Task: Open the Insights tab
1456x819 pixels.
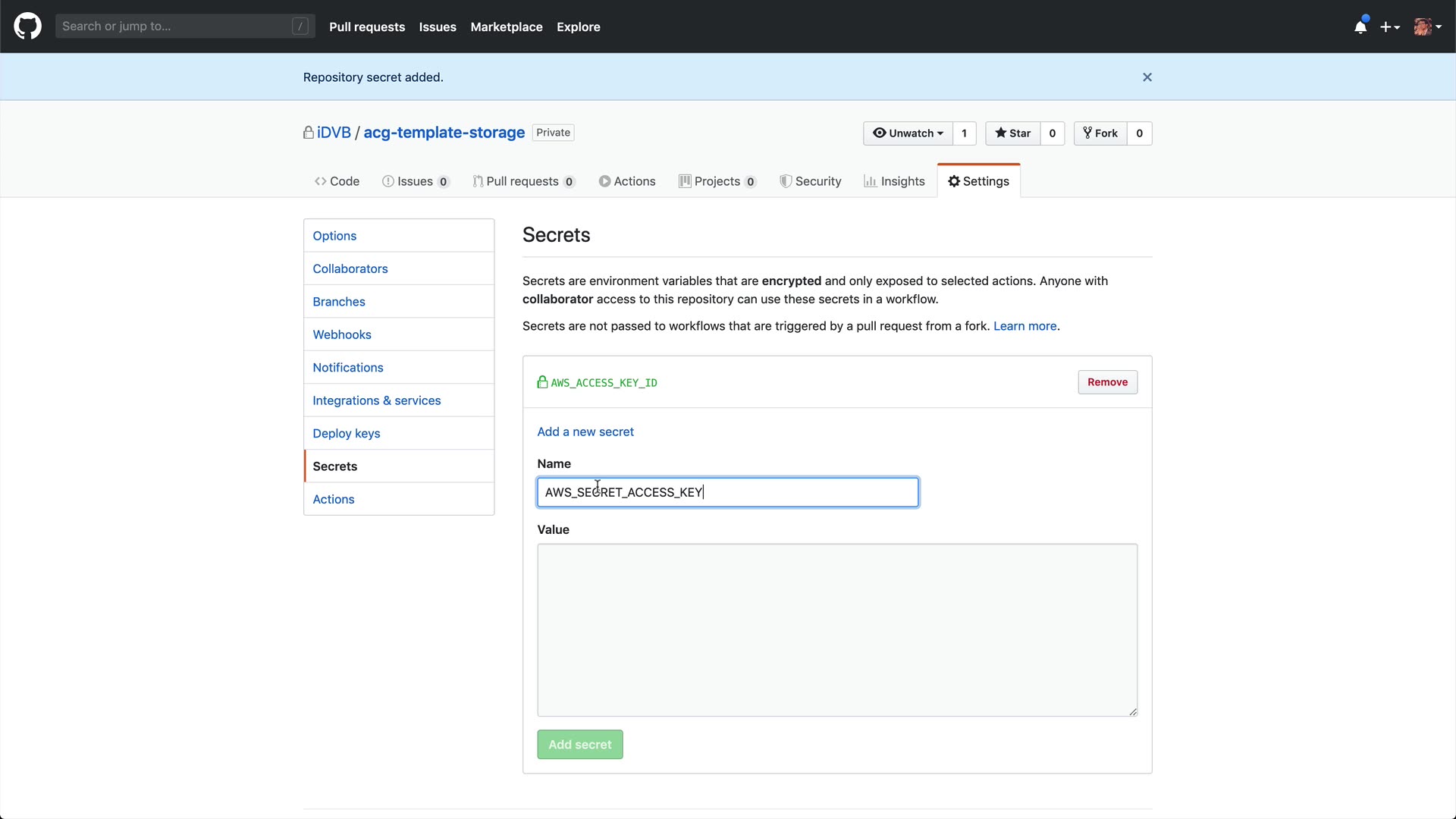Action: (894, 181)
